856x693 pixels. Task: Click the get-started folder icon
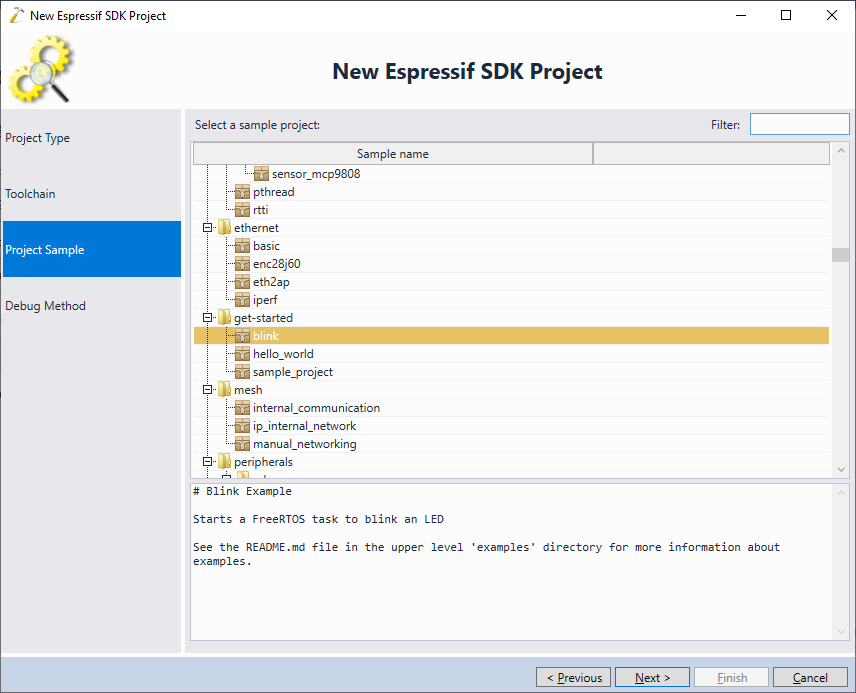click(224, 318)
